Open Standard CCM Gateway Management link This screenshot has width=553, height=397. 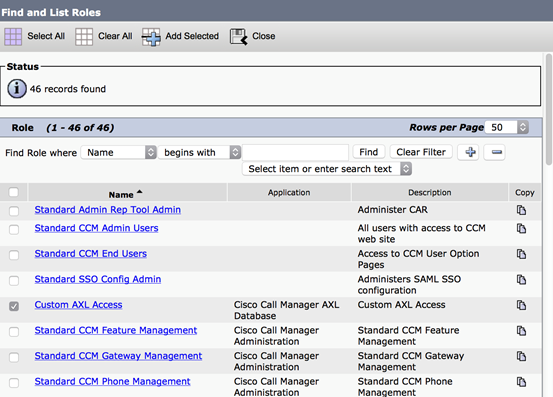[x=118, y=356]
